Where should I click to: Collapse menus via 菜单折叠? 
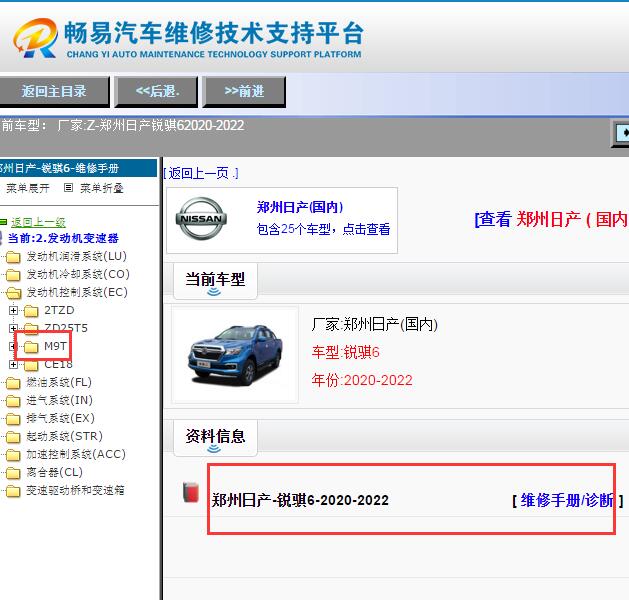pyautogui.click(x=101, y=188)
